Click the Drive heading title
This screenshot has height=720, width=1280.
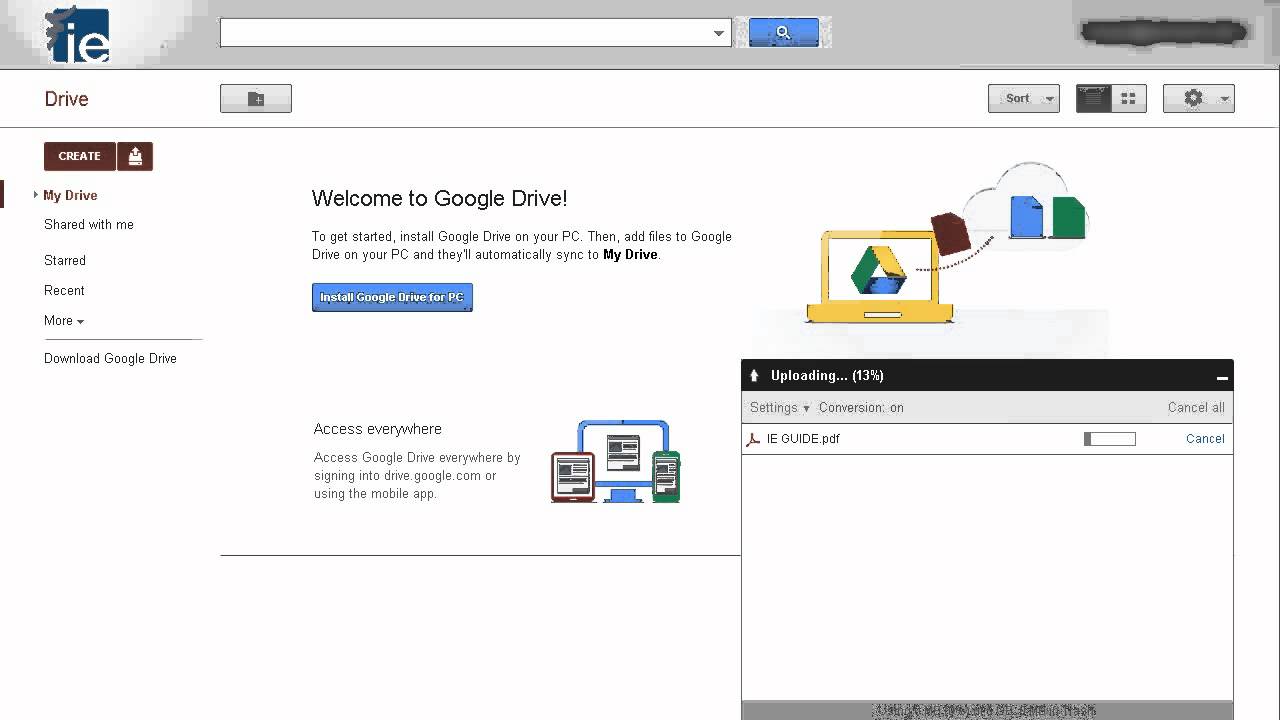coord(67,99)
